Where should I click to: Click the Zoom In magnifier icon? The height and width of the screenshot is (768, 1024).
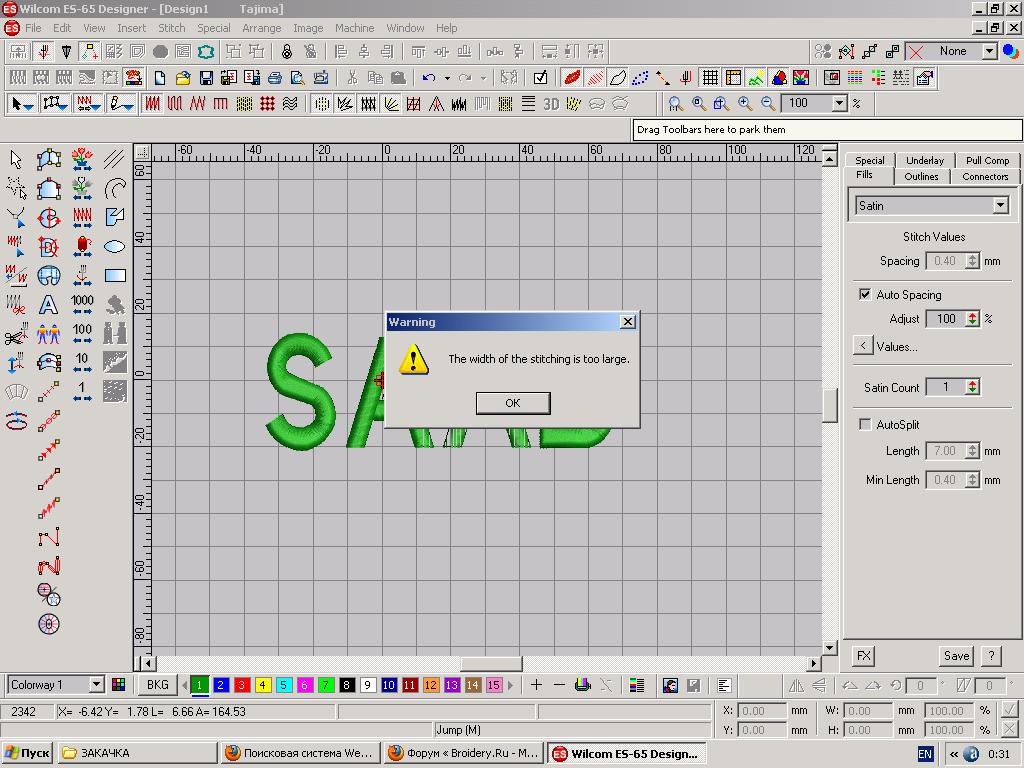coord(745,103)
